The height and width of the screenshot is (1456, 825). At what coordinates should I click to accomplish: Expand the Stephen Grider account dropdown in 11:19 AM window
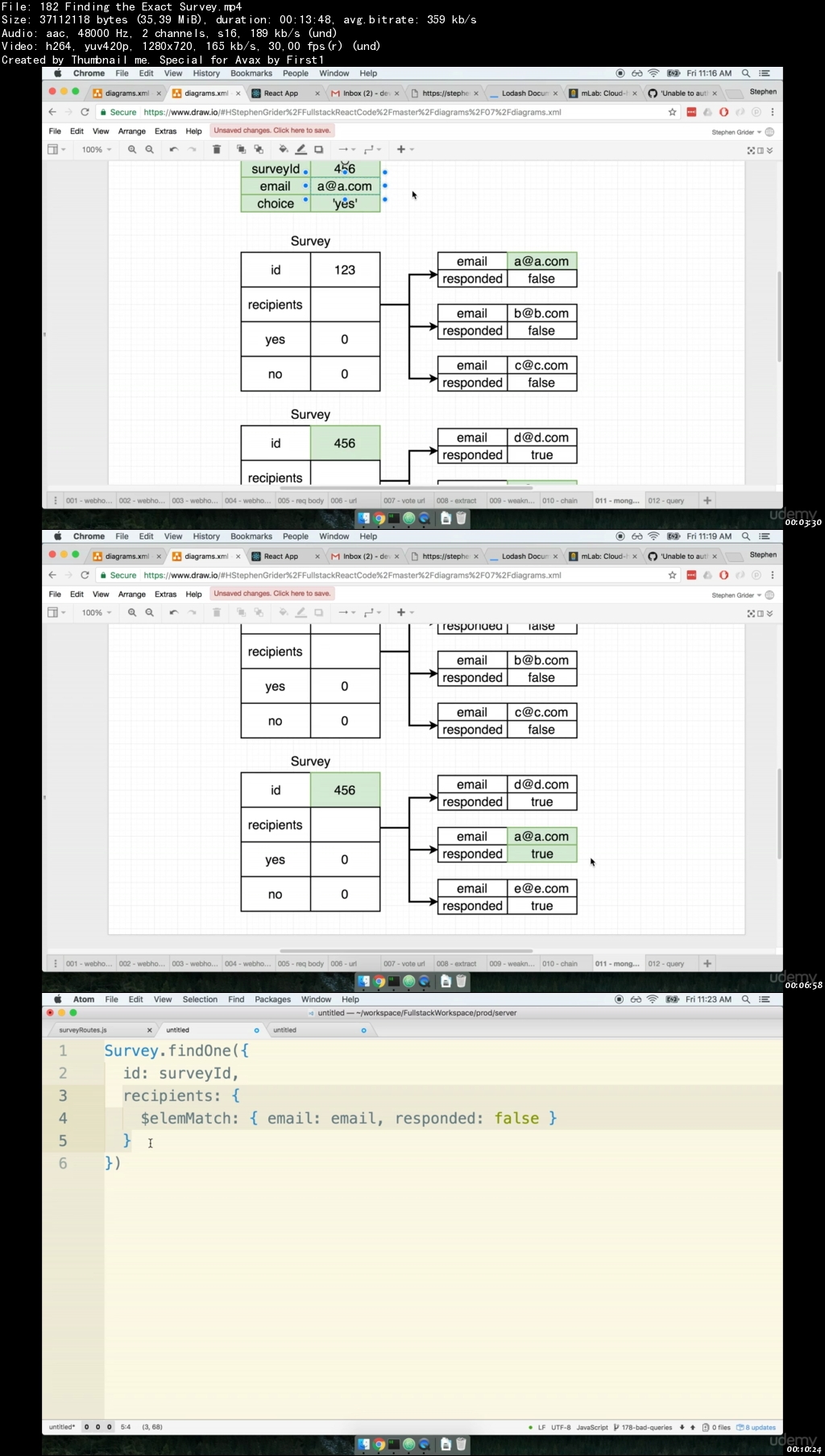736,595
